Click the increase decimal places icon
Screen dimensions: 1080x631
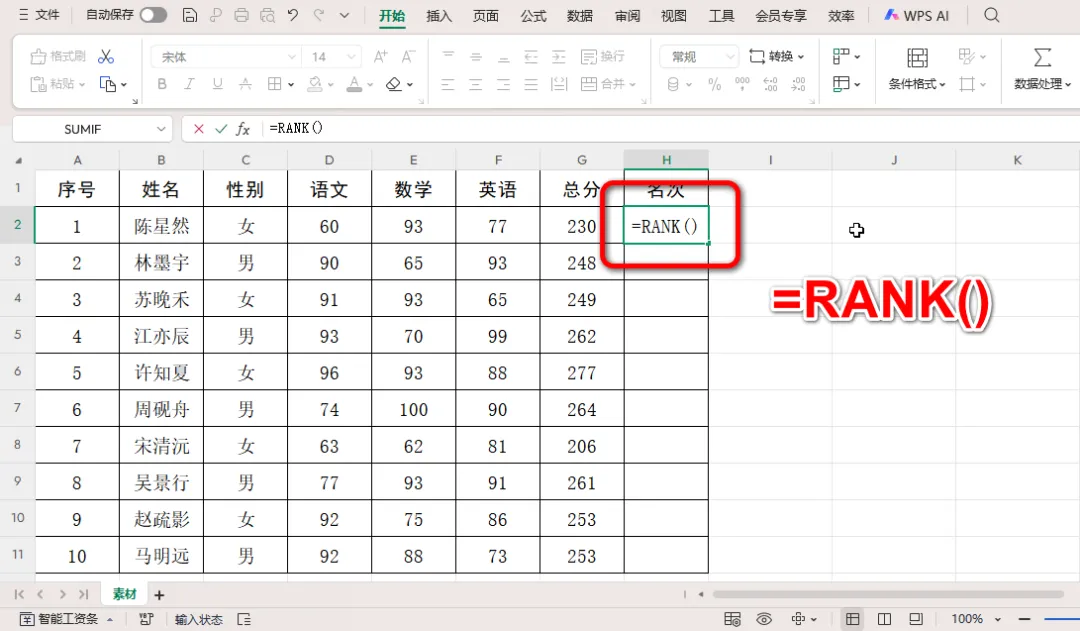click(x=770, y=84)
